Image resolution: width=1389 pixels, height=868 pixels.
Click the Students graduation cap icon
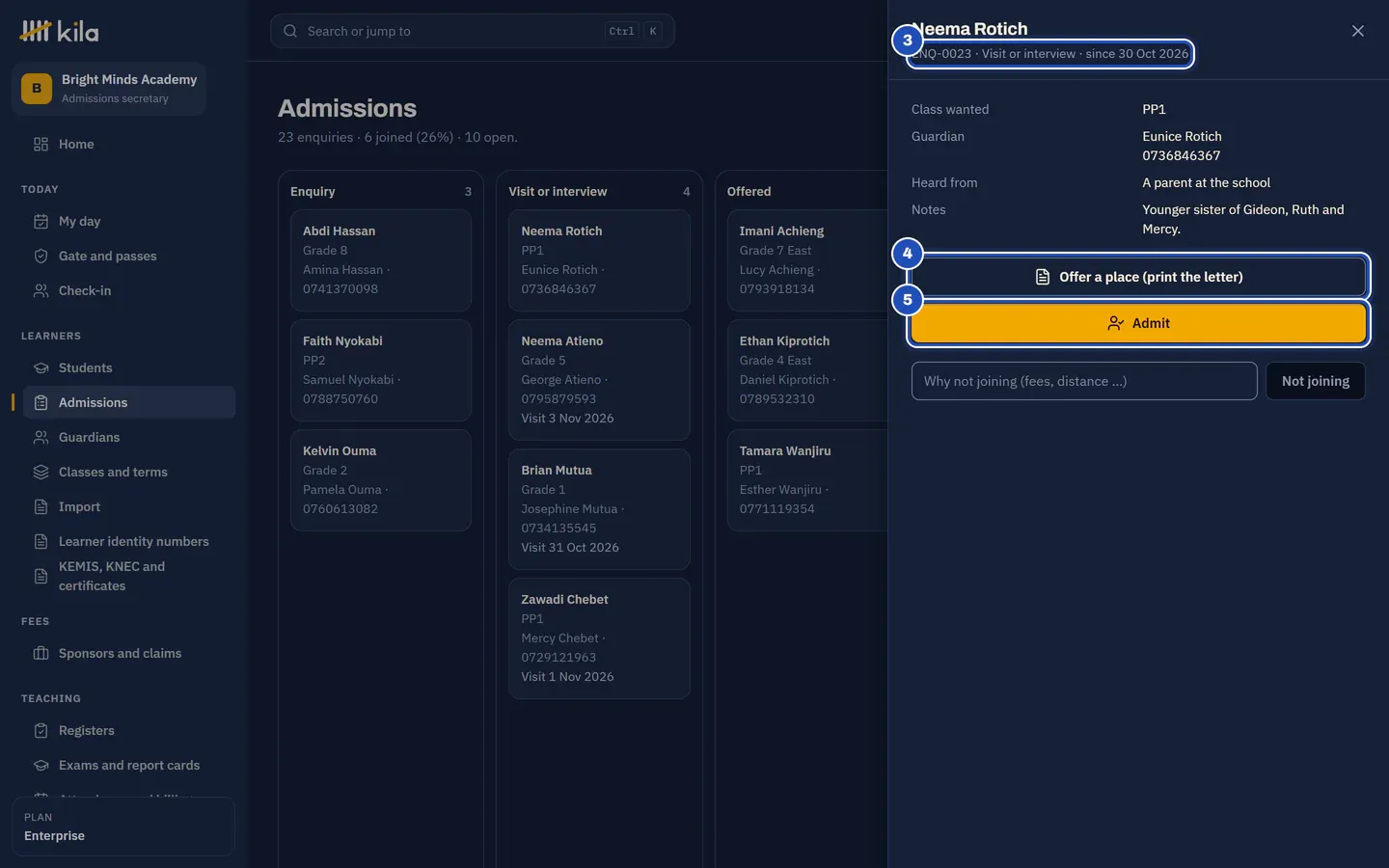pos(41,367)
